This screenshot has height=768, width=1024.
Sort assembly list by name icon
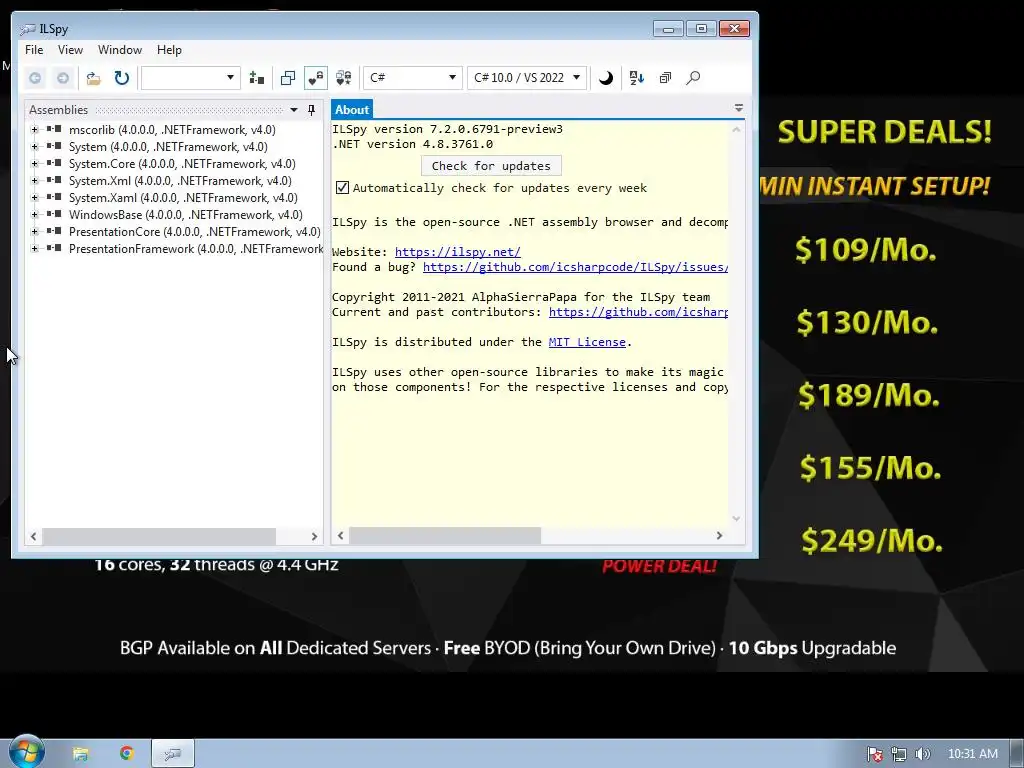tap(637, 78)
